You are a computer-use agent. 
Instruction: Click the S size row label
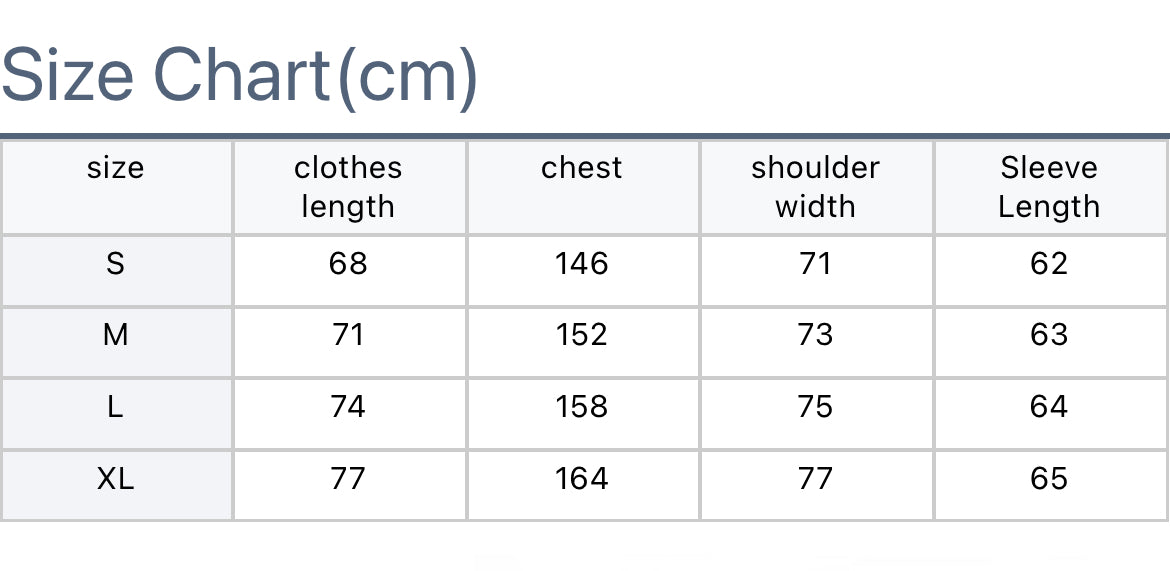[x=116, y=263]
